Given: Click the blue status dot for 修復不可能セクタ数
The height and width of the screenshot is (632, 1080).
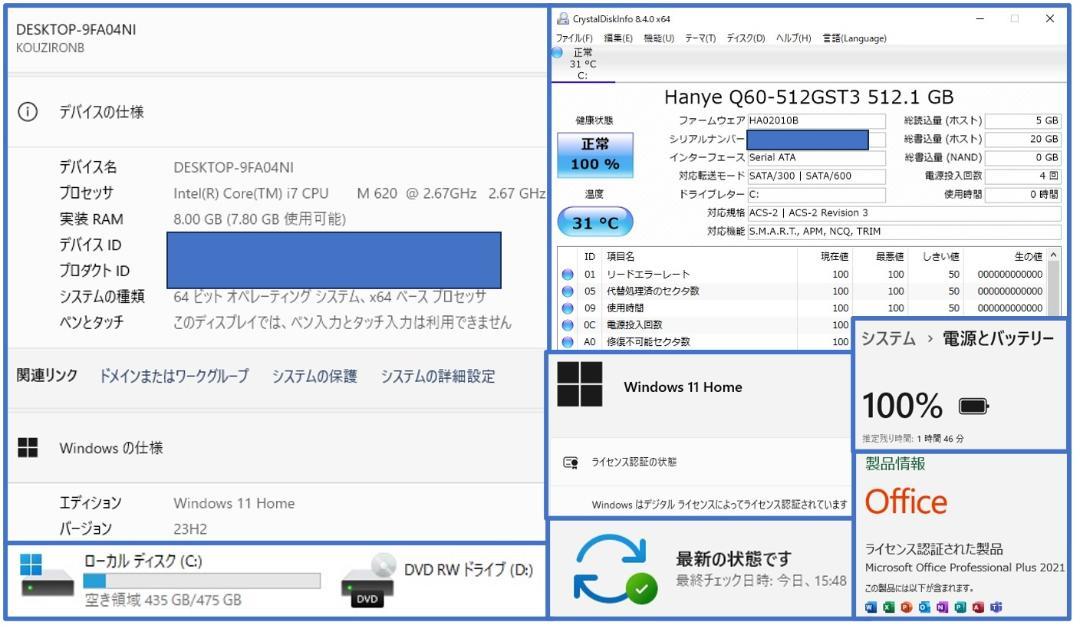Looking at the screenshot, I should point(568,341).
